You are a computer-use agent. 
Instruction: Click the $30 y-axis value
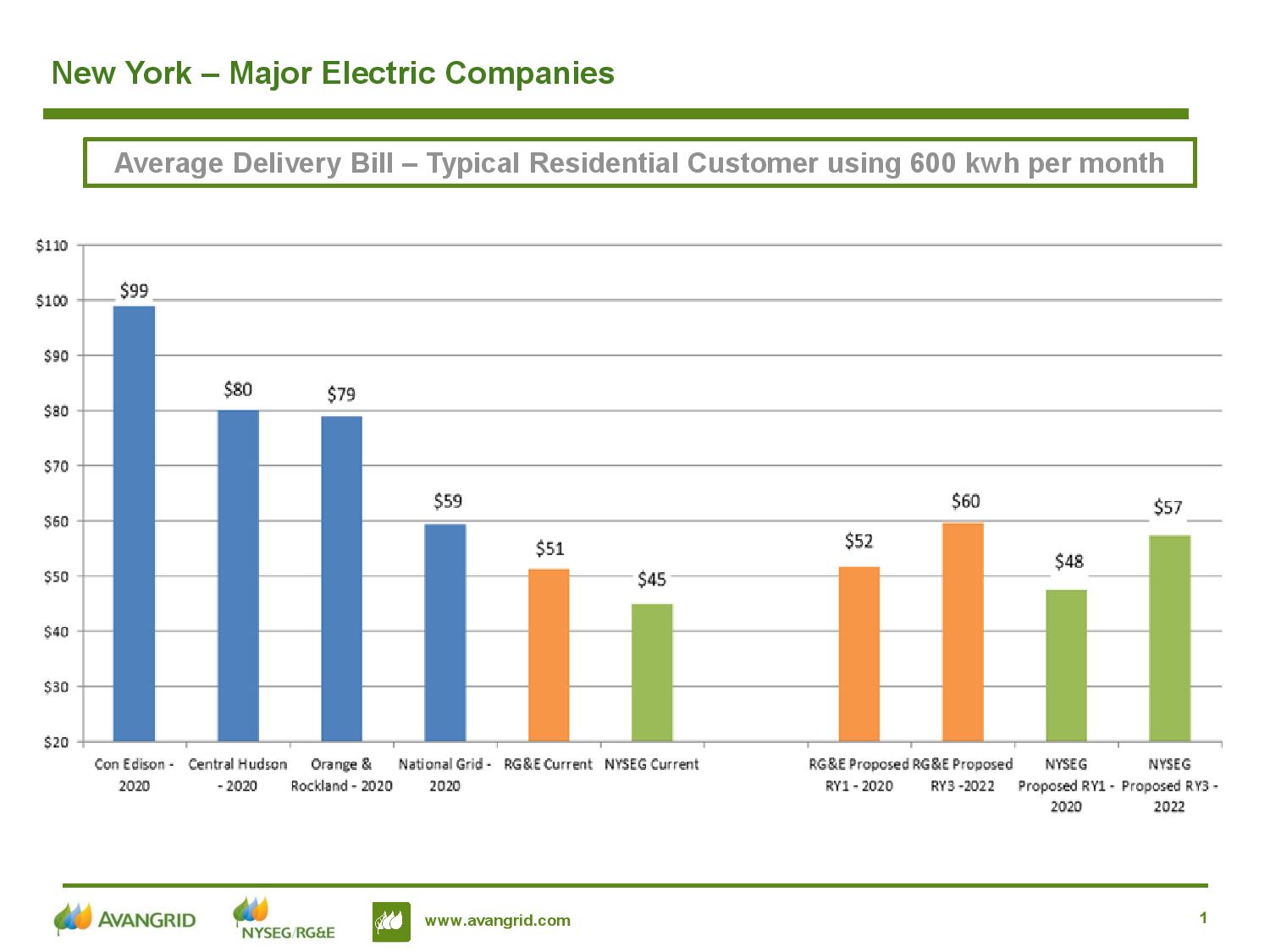(55, 687)
